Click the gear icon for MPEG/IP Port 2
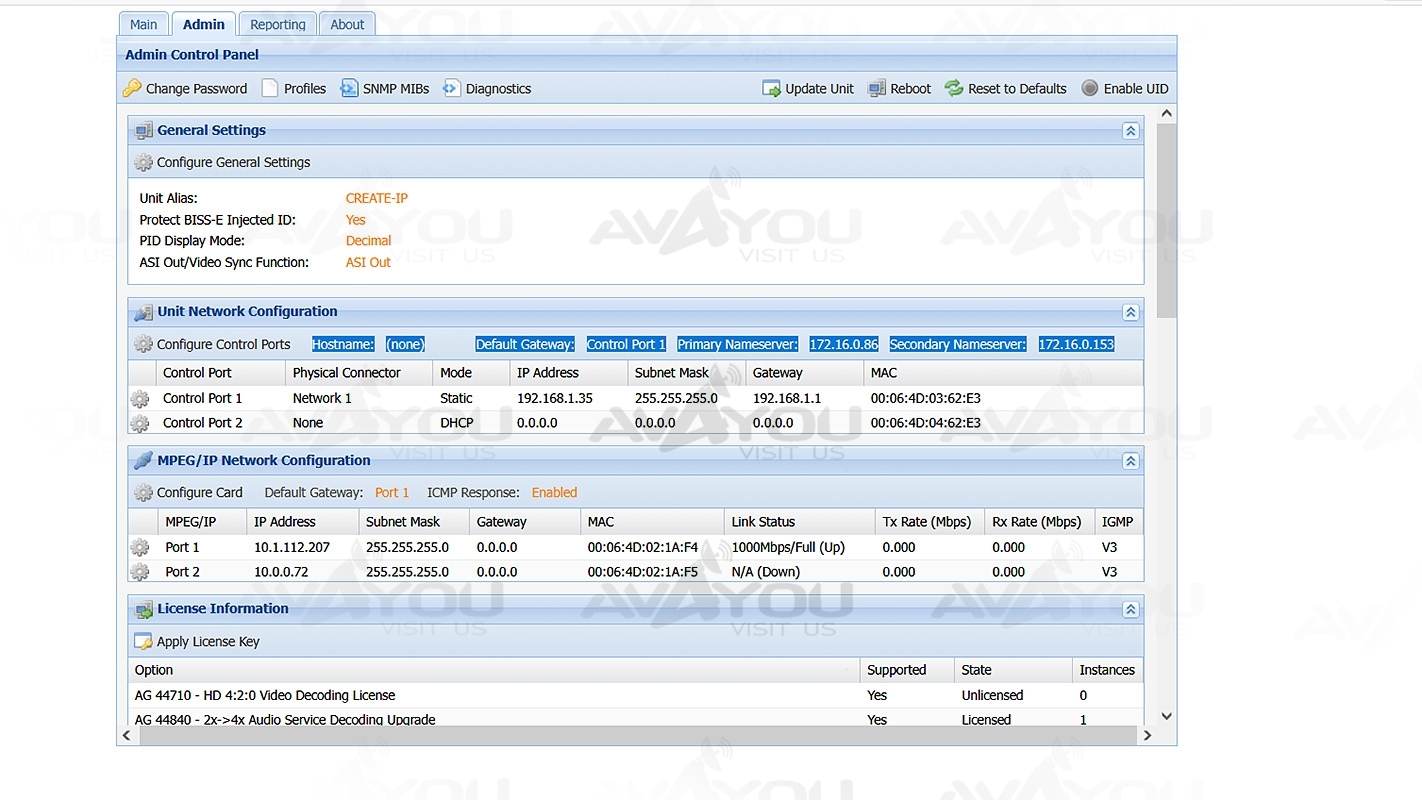 click(x=140, y=572)
